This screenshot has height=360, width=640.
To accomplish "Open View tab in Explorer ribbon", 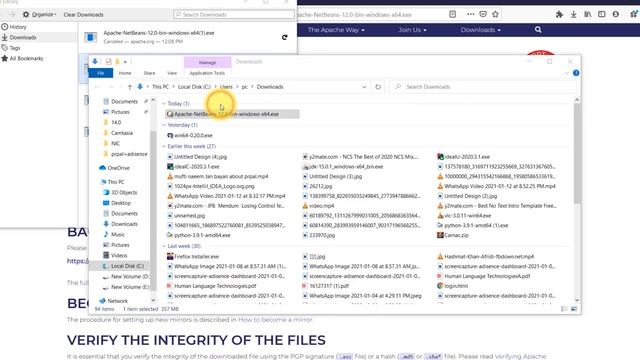I will (172, 73).
